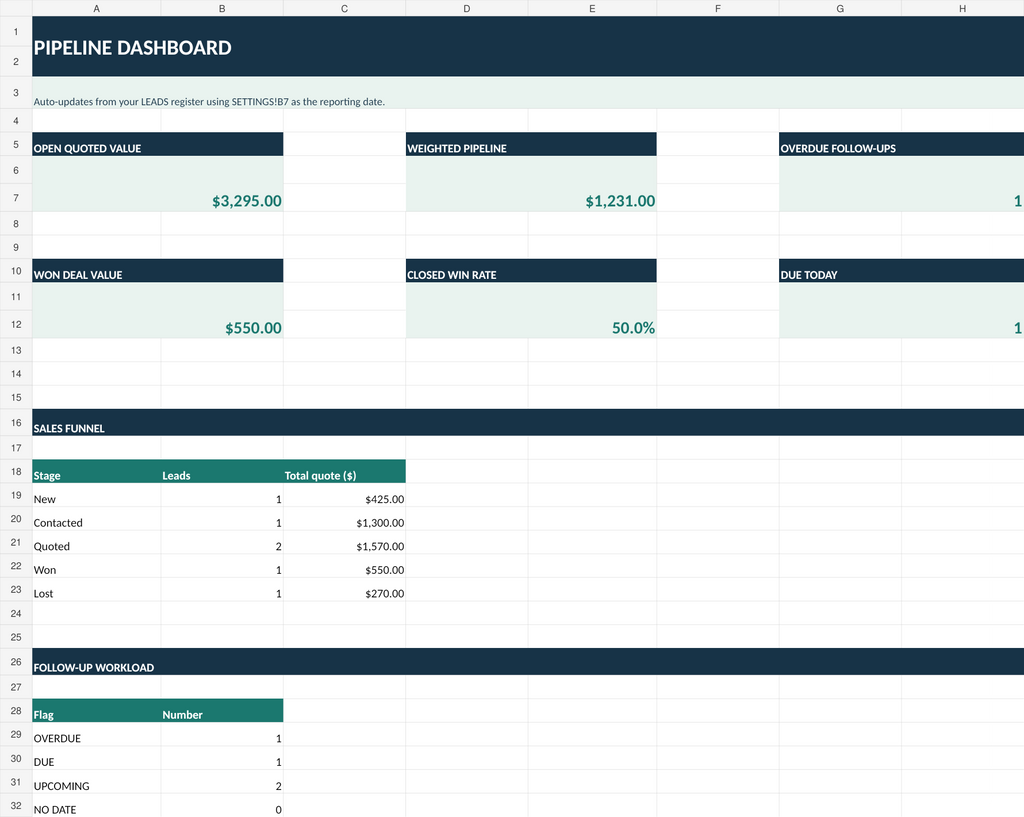Select the Quoted stage cell
The height and width of the screenshot is (817, 1024).
(x=97, y=542)
